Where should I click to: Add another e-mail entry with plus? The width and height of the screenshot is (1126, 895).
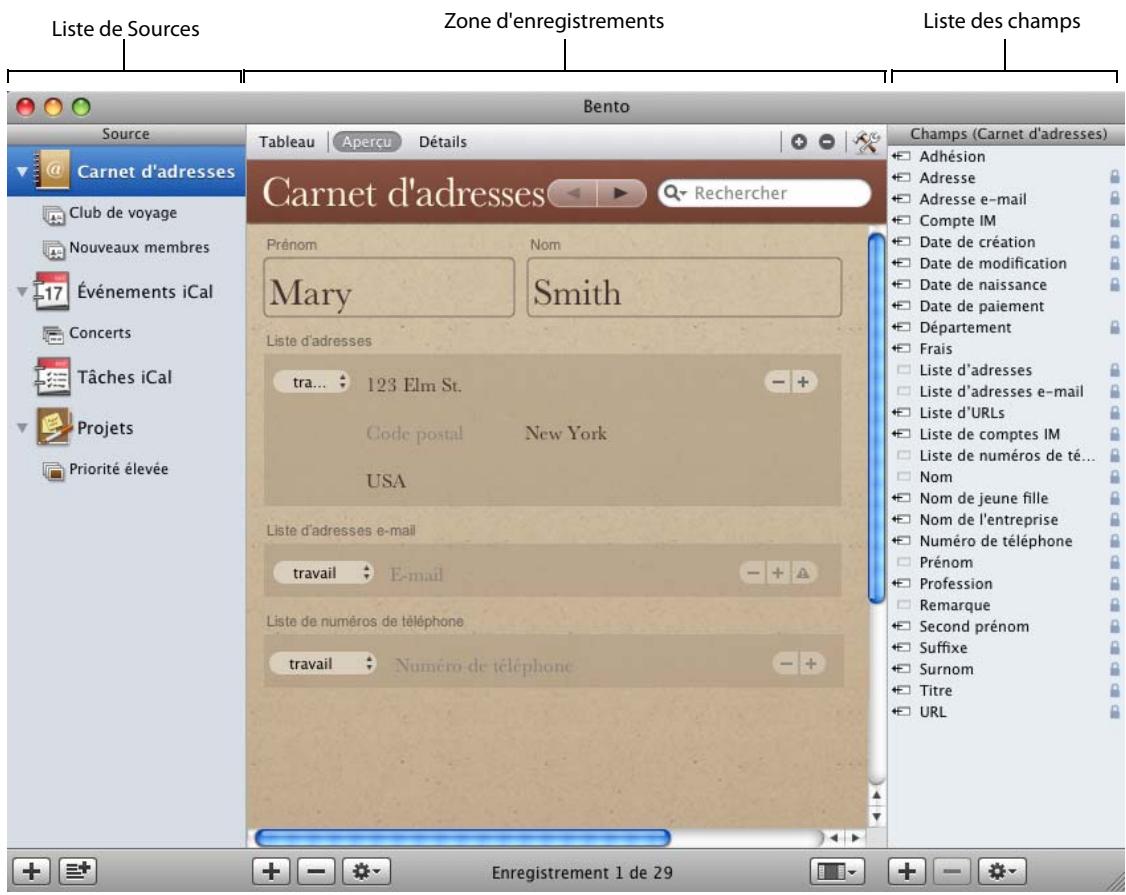coord(778,573)
